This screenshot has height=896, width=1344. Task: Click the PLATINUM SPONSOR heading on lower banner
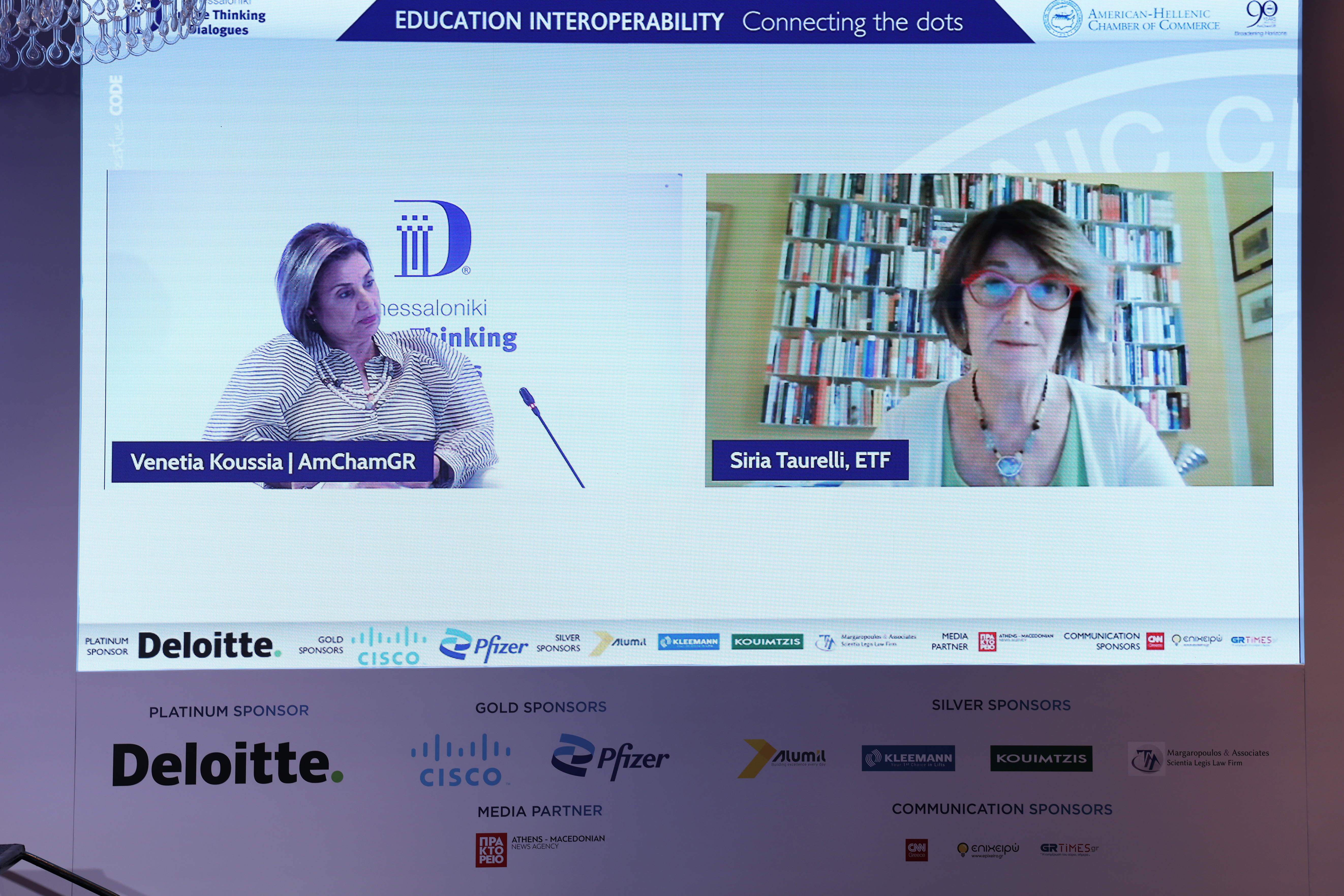[228, 712]
